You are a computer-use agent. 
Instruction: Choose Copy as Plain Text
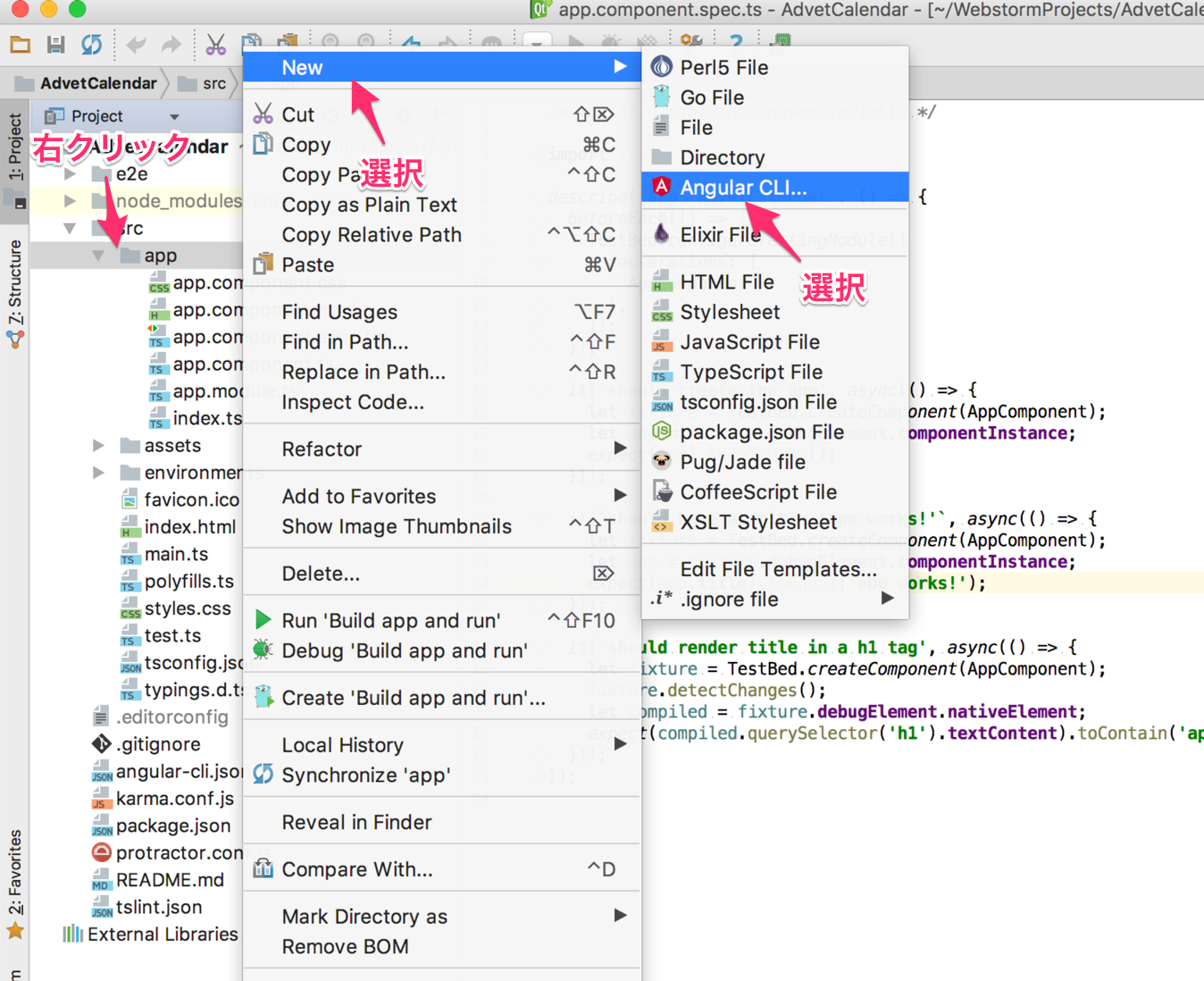tap(442, 205)
